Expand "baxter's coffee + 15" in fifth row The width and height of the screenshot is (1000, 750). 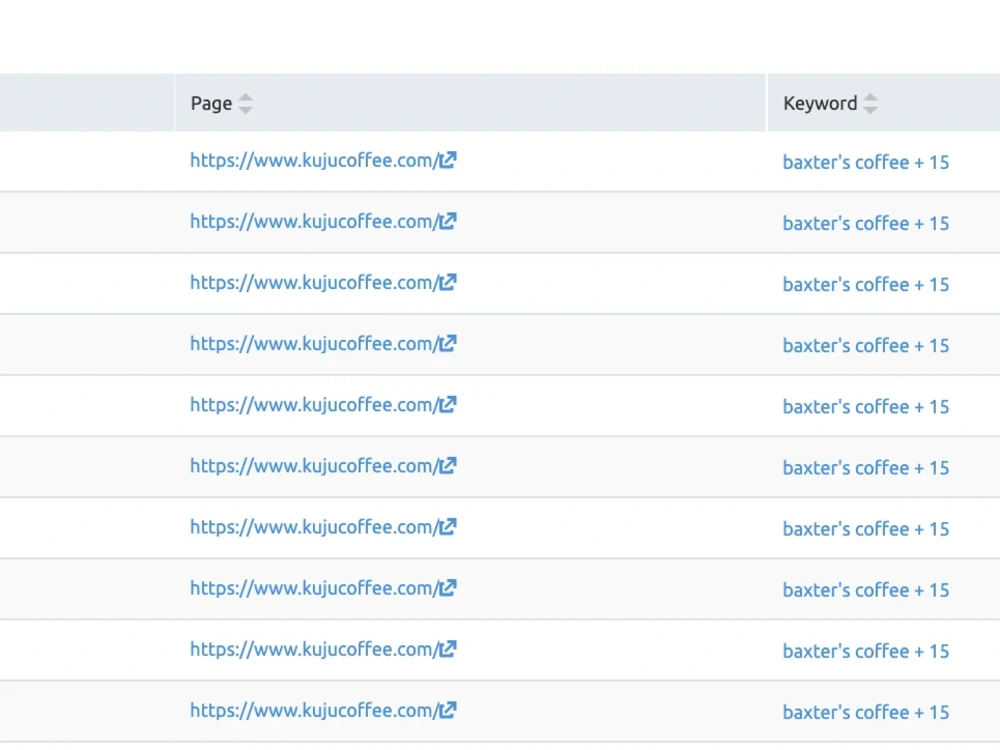click(866, 407)
